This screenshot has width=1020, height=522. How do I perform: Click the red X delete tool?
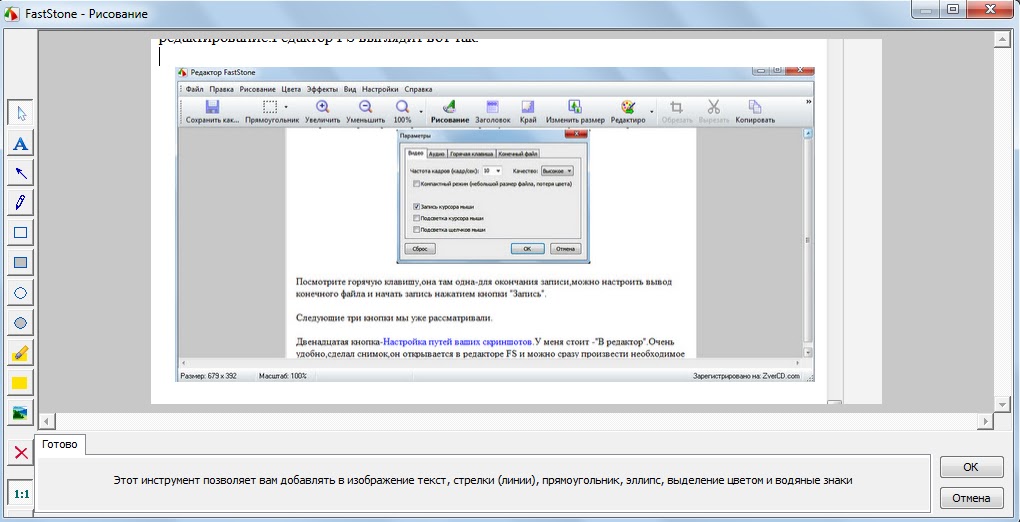pos(21,453)
